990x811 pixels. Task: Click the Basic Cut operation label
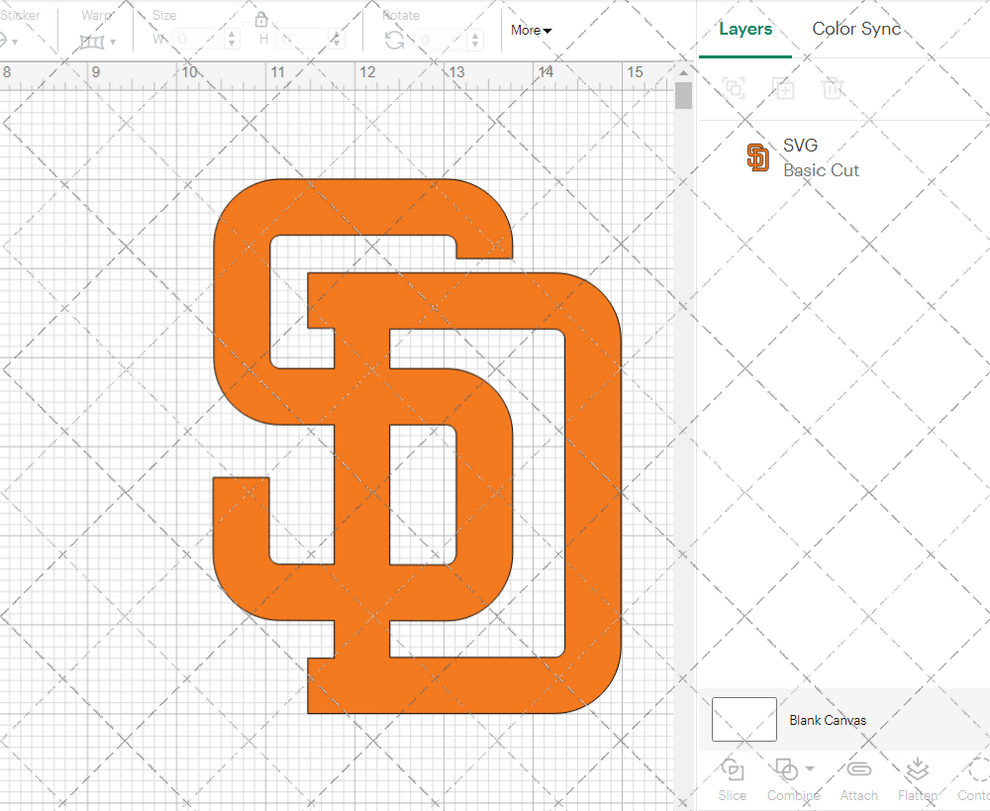click(x=821, y=170)
